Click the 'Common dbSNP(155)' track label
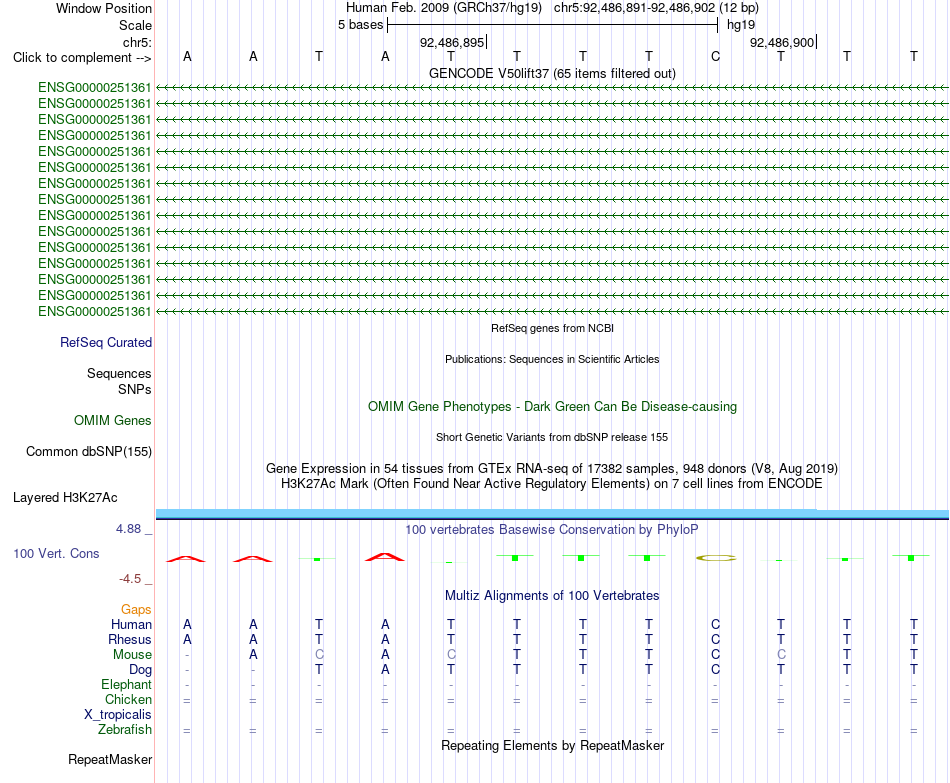 click(89, 451)
